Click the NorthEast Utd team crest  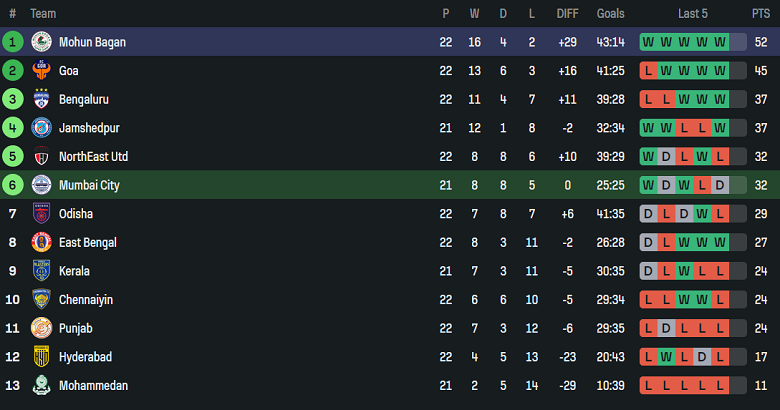[41, 157]
